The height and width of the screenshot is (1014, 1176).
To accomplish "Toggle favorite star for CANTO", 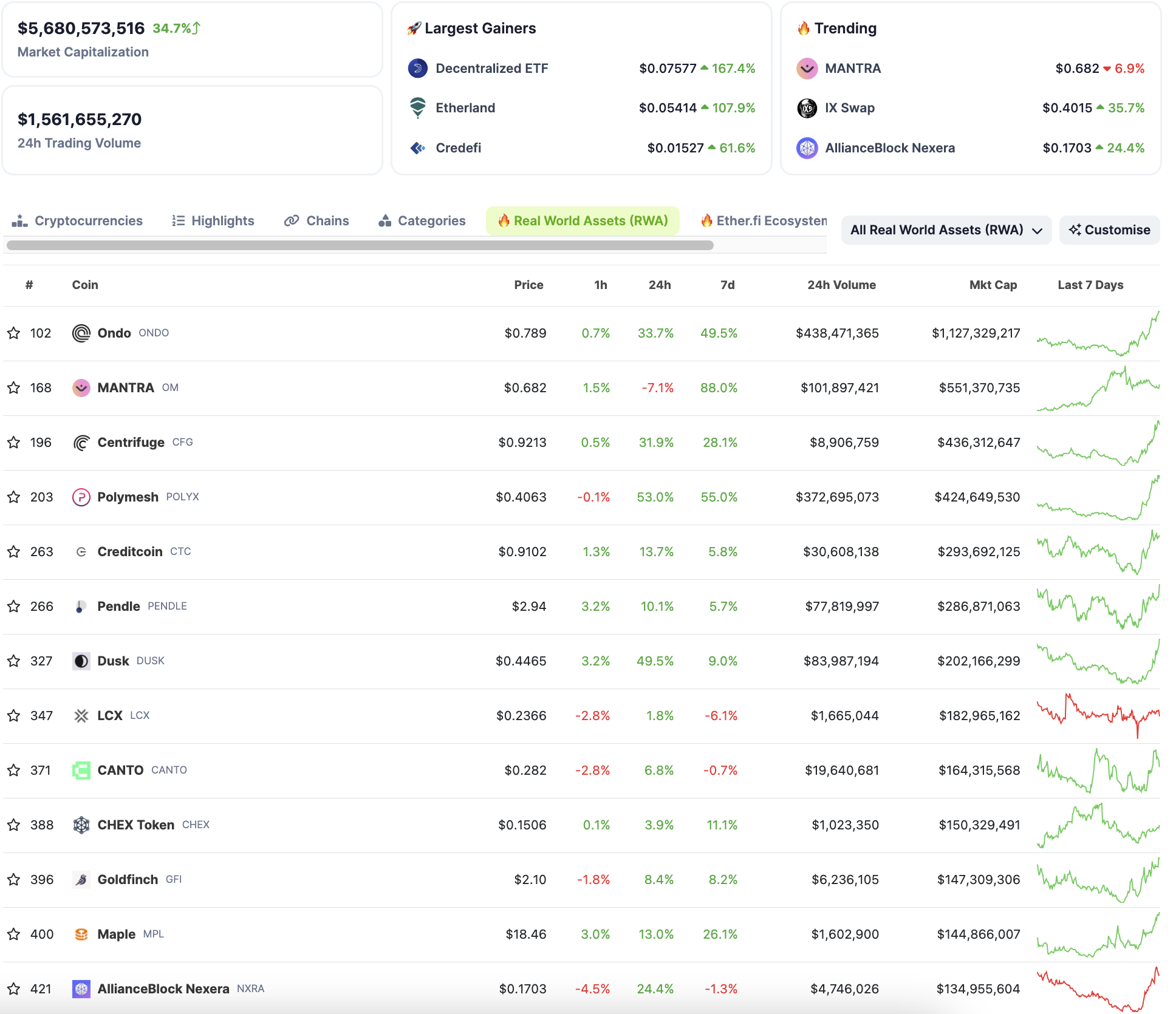I will [x=14, y=771].
